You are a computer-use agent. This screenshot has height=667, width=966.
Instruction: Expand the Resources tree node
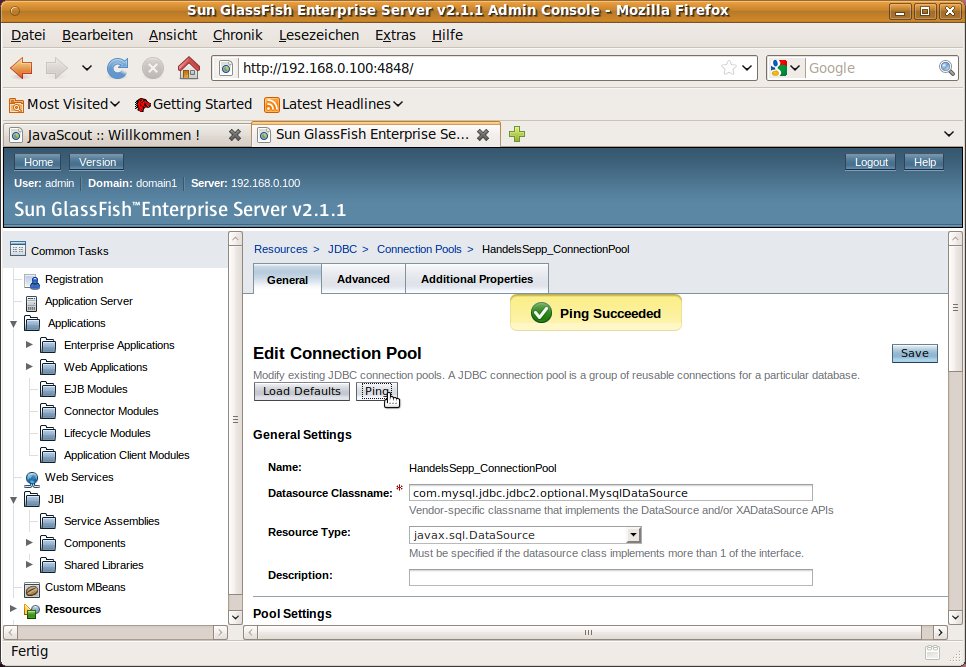tap(13, 609)
